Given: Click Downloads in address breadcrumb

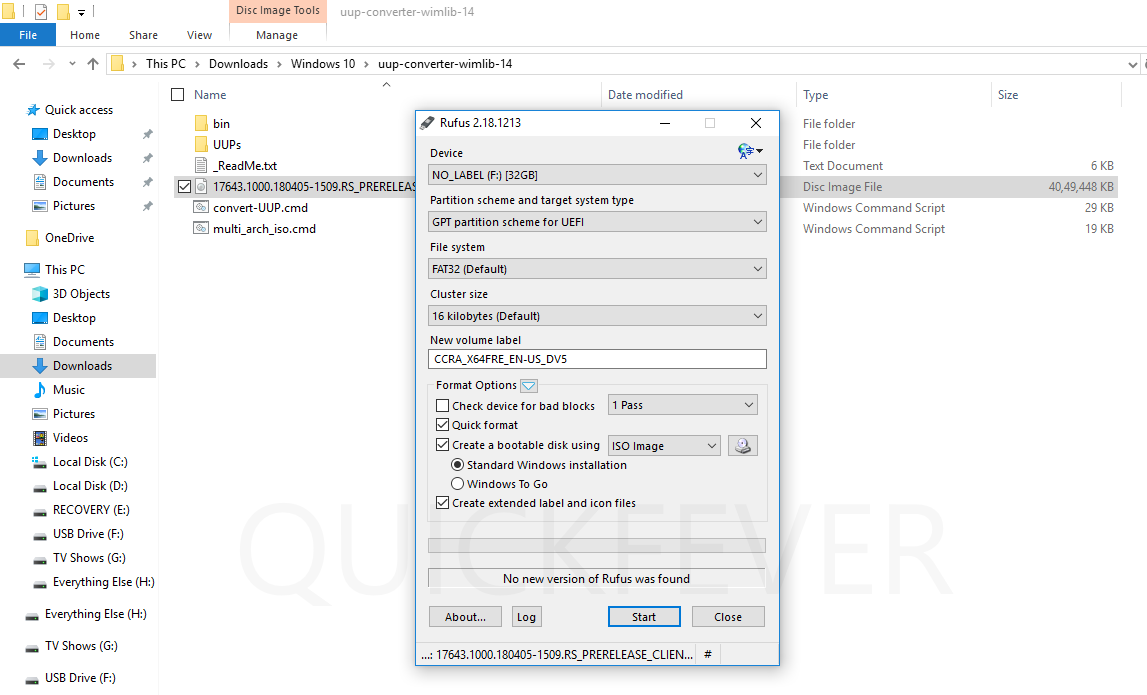Looking at the screenshot, I should click(238, 64).
